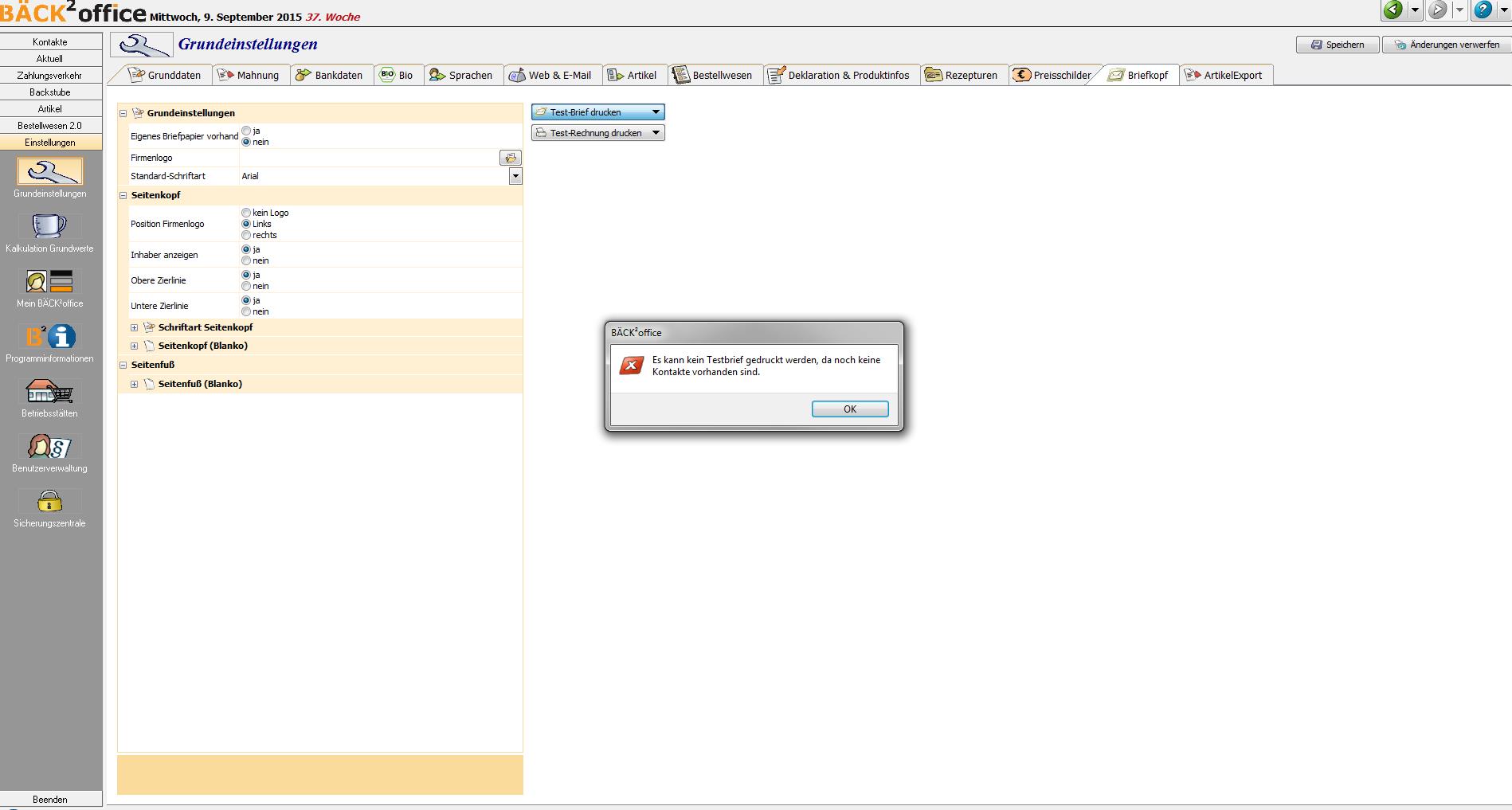Open Betriebsstätten shop icon

(49, 392)
